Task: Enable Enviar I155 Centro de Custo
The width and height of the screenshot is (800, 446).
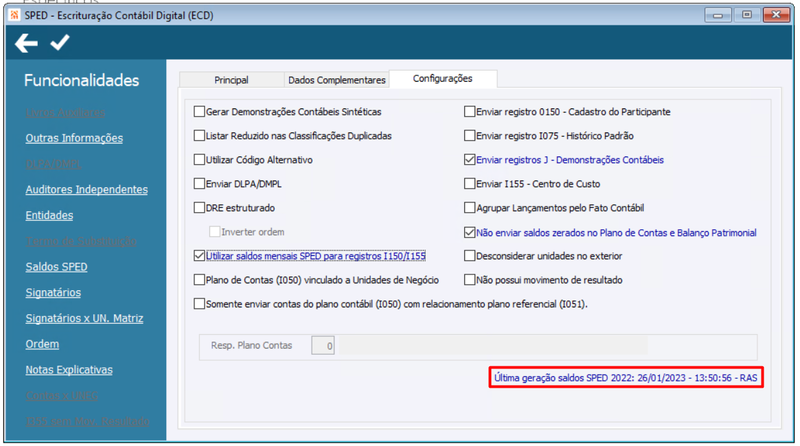Action: point(469,184)
